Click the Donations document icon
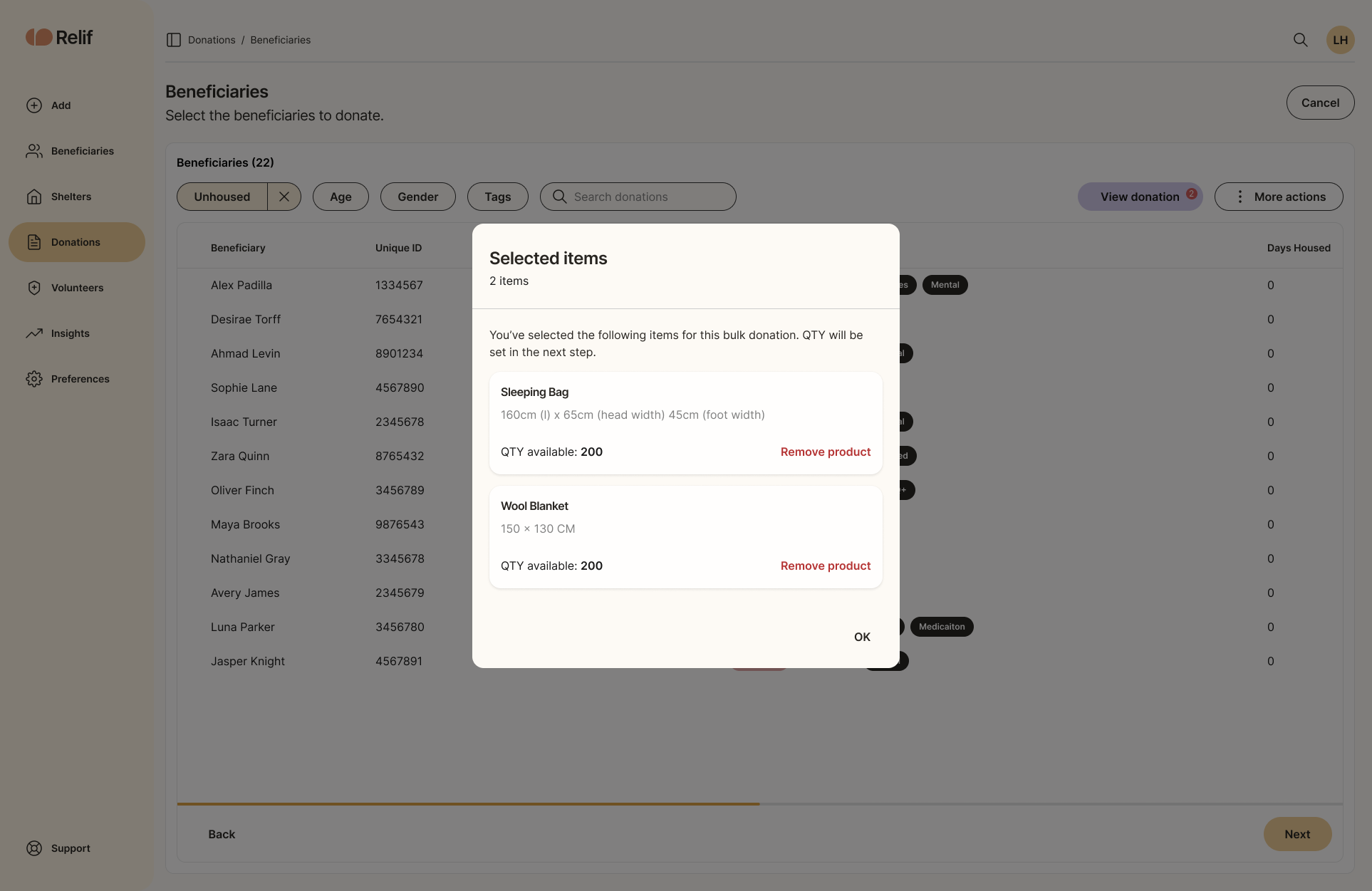This screenshot has width=1372, height=891. tap(34, 242)
